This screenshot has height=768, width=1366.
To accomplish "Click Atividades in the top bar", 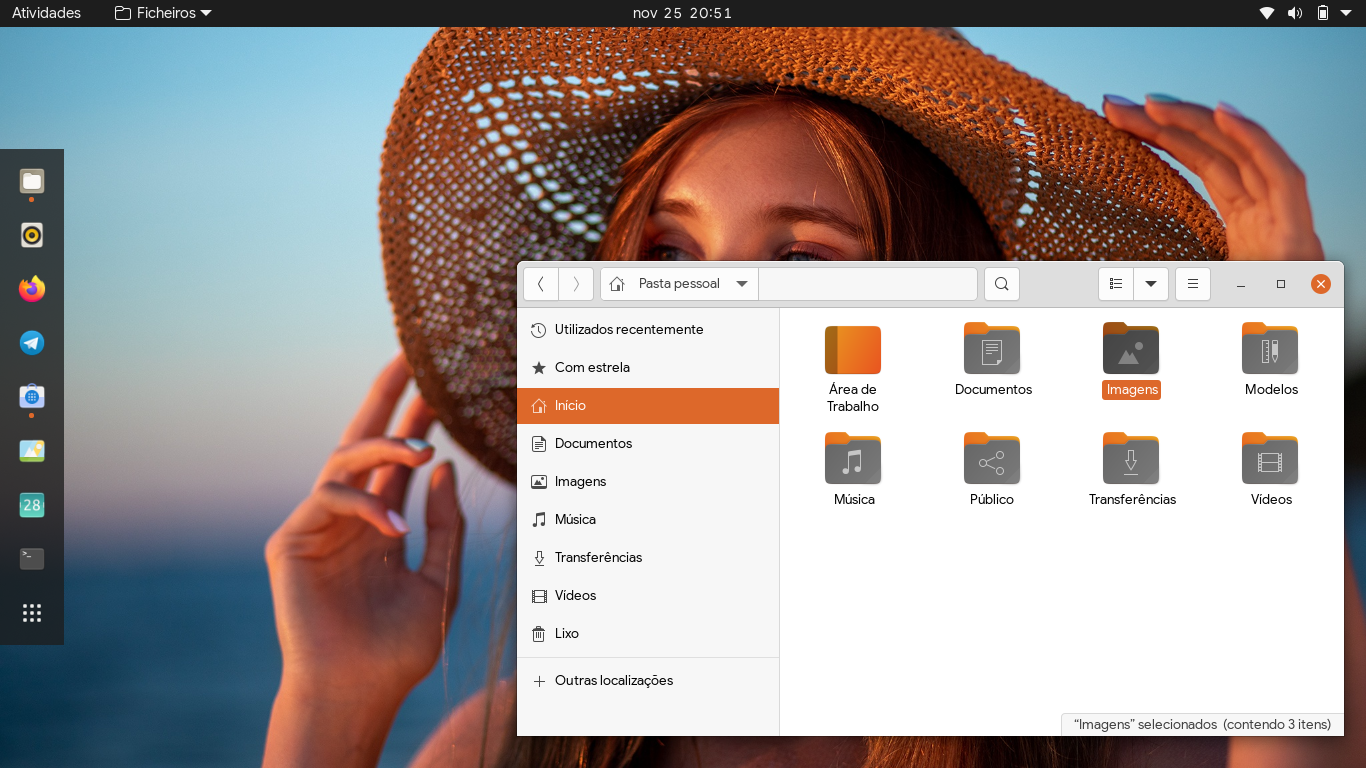I will point(46,13).
